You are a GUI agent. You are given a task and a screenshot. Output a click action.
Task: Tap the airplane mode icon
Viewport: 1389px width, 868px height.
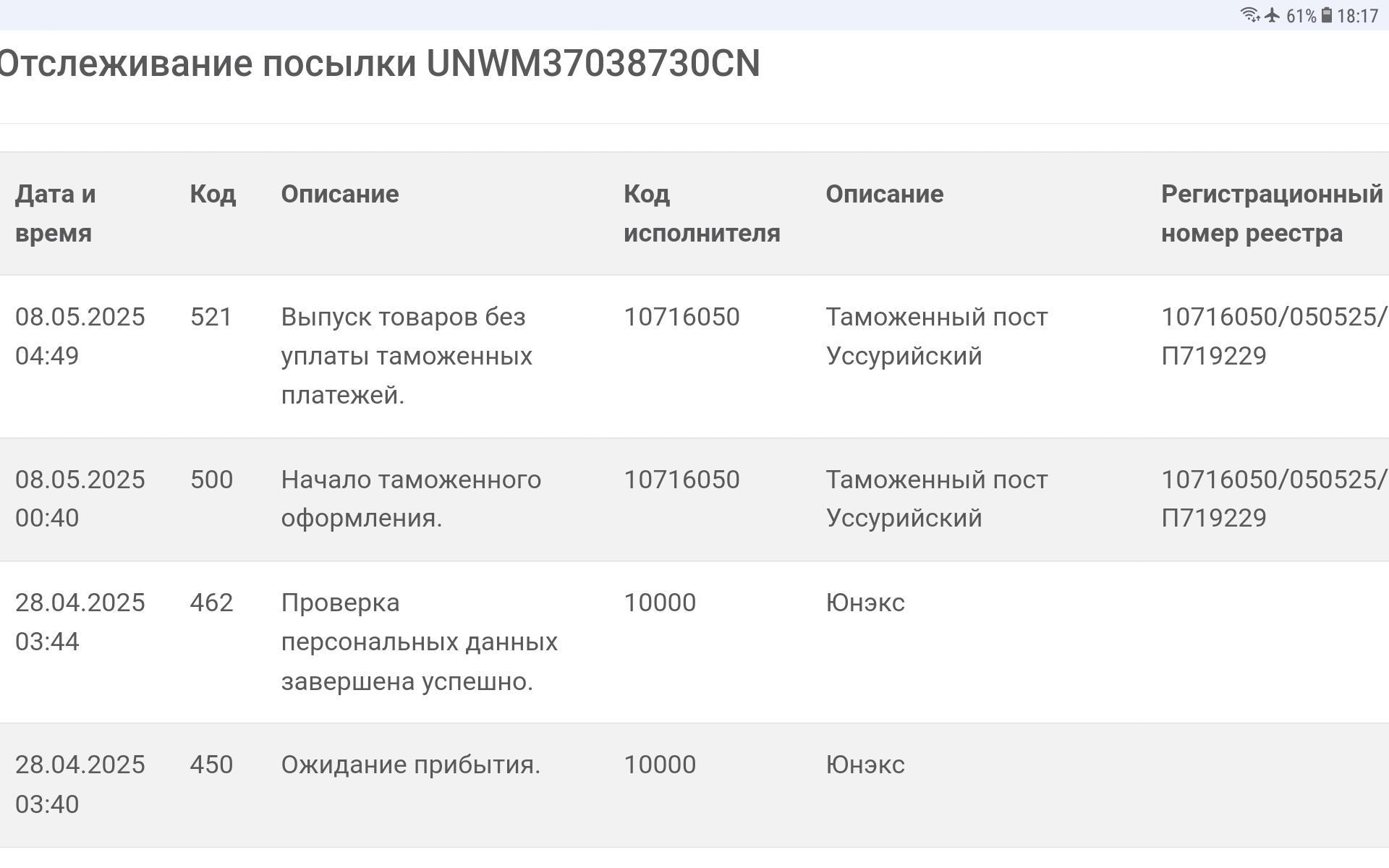(1273, 15)
